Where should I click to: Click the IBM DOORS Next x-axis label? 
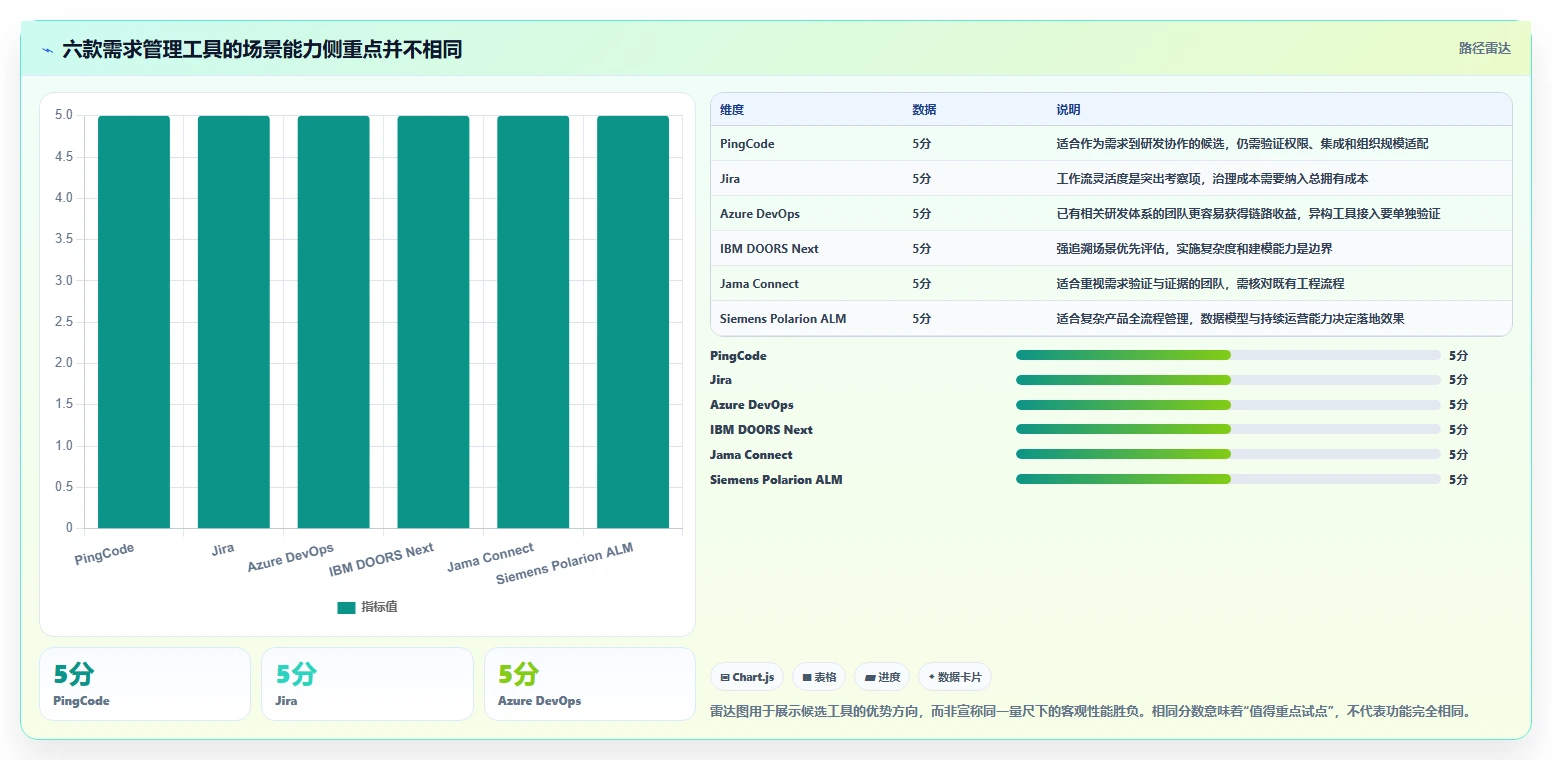382,560
